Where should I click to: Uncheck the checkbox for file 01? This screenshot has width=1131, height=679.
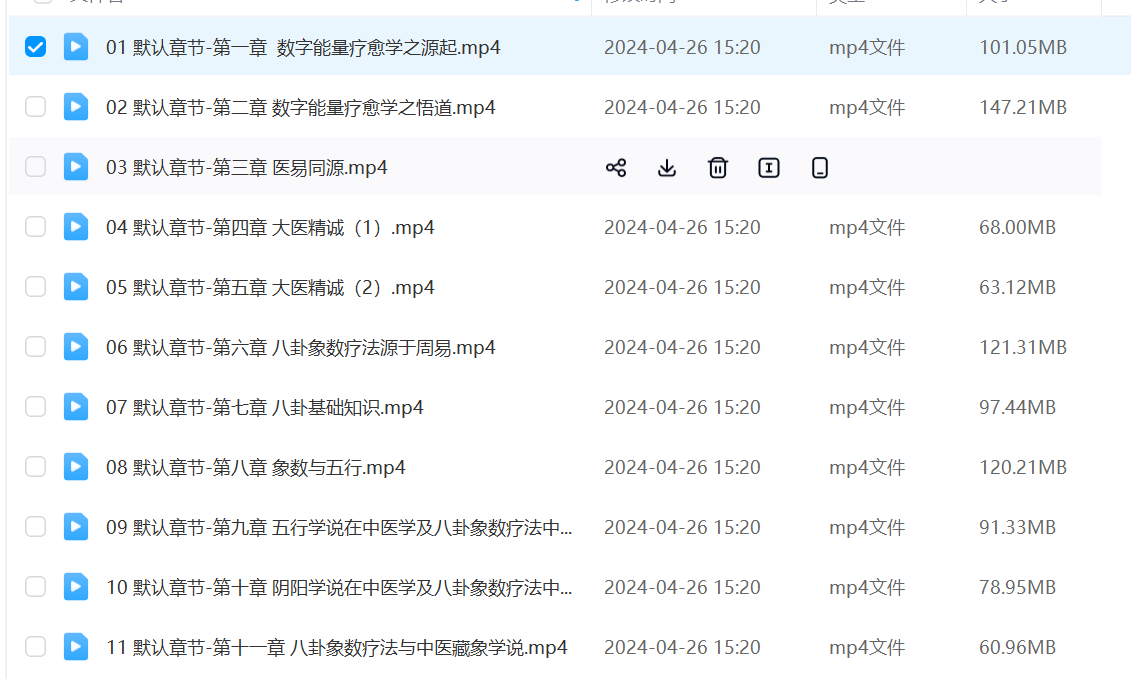coord(35,47)
